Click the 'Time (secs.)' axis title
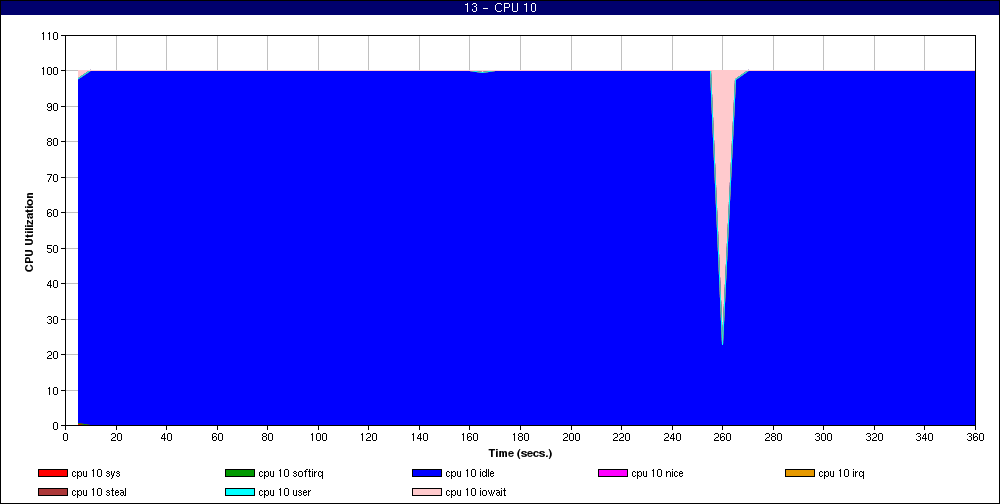Screen dimensions: 1000x504 point(520,454)
